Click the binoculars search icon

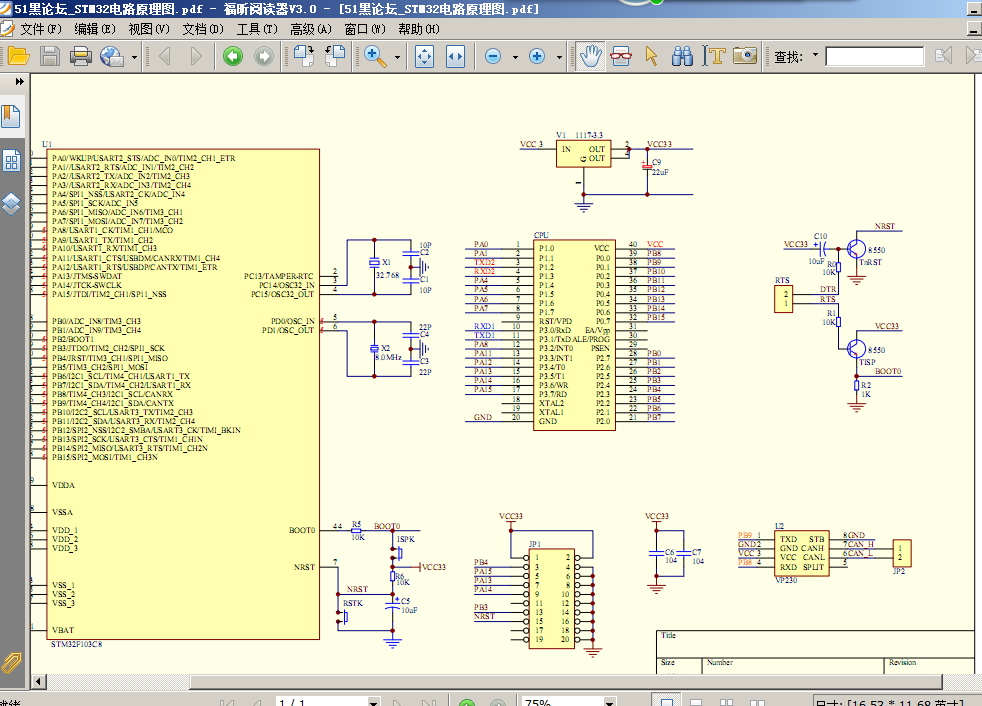682,56
